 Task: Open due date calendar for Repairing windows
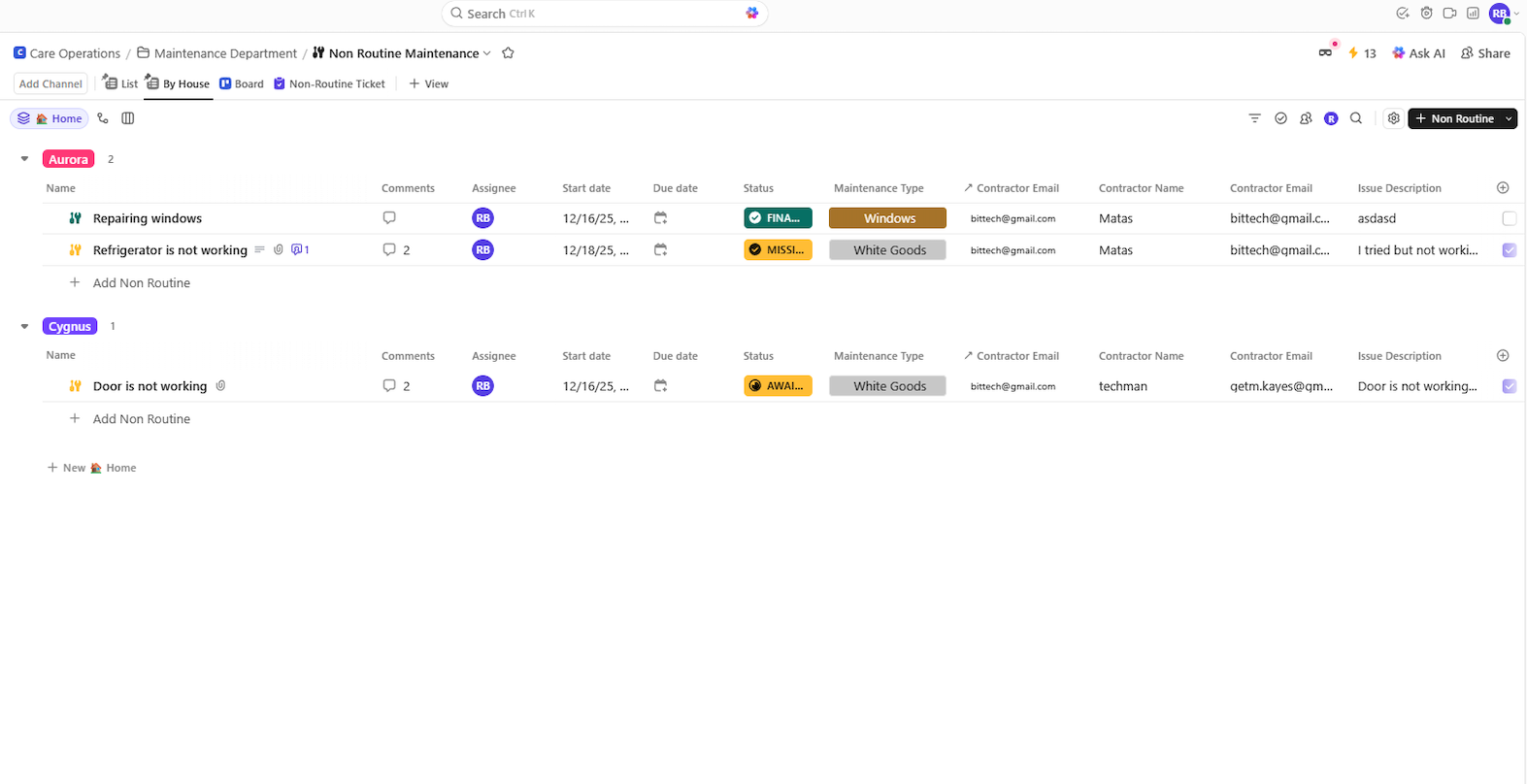point(660,218)
